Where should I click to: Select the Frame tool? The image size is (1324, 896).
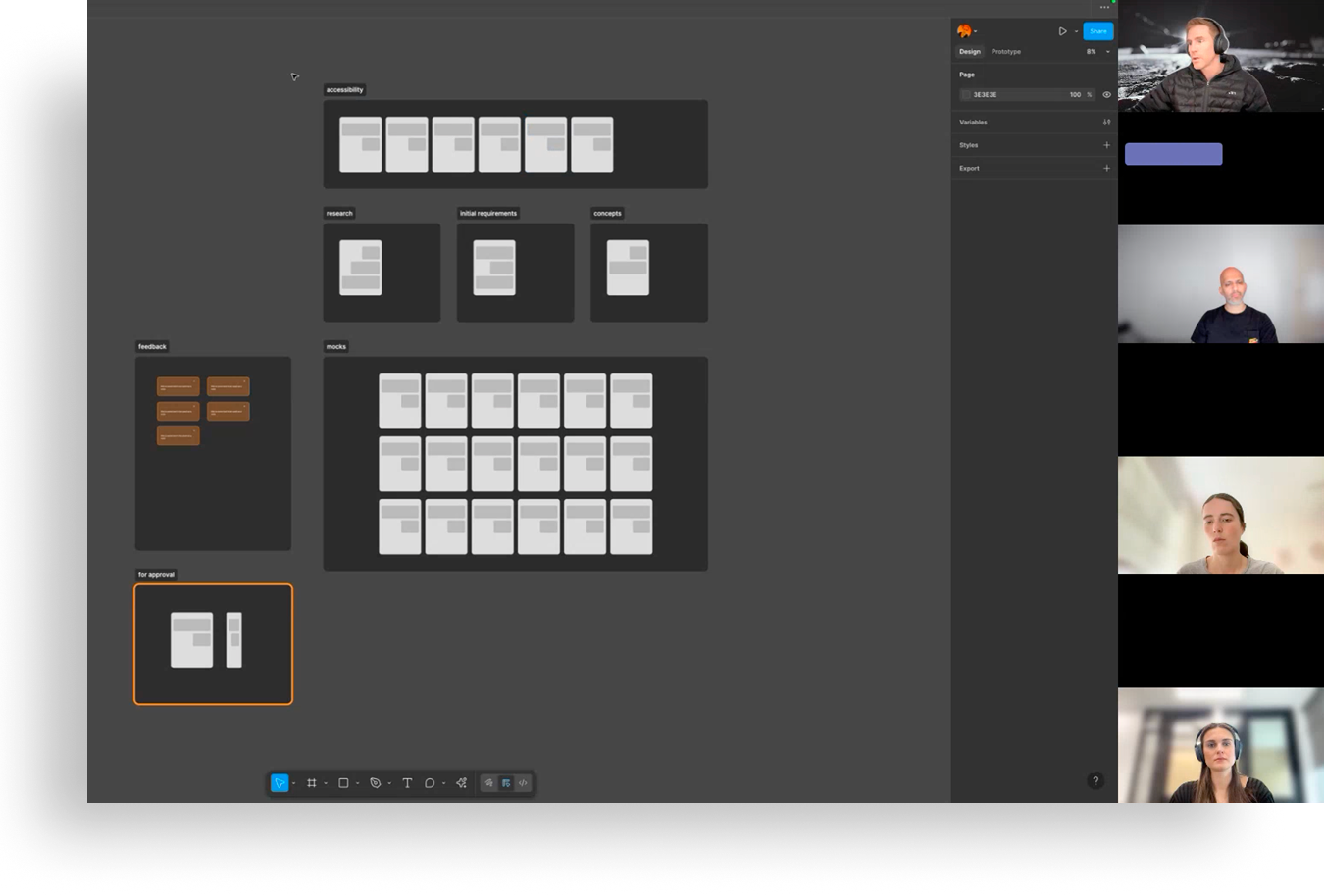click(312, 783)
